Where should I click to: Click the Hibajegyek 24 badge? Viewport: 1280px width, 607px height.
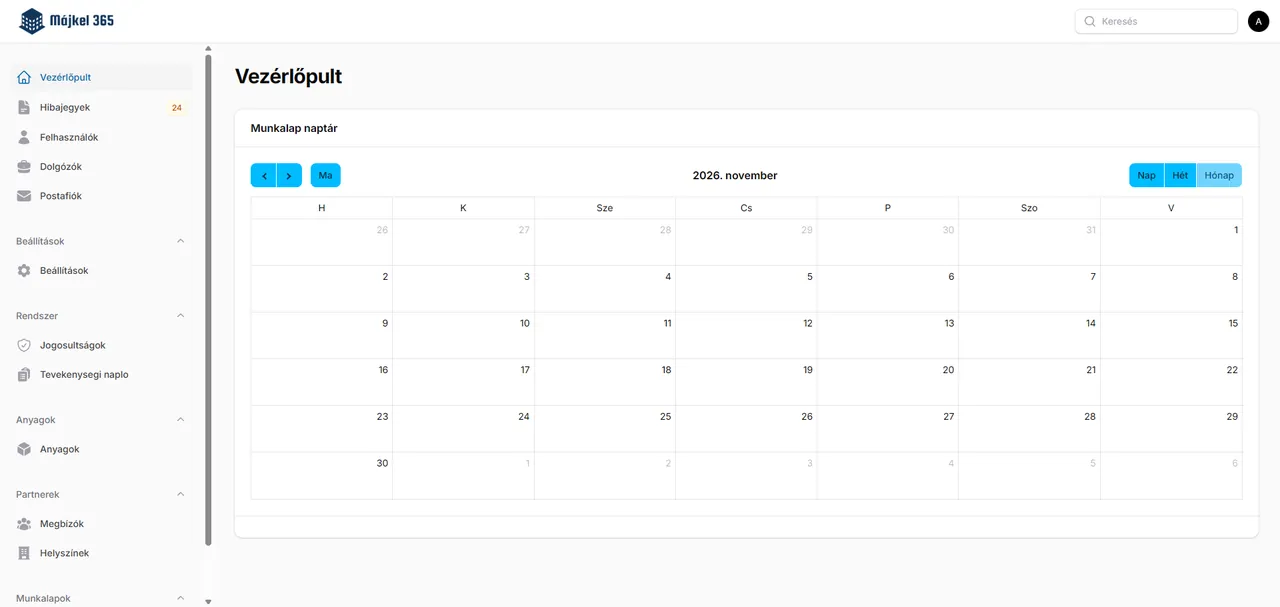(176, 108)
